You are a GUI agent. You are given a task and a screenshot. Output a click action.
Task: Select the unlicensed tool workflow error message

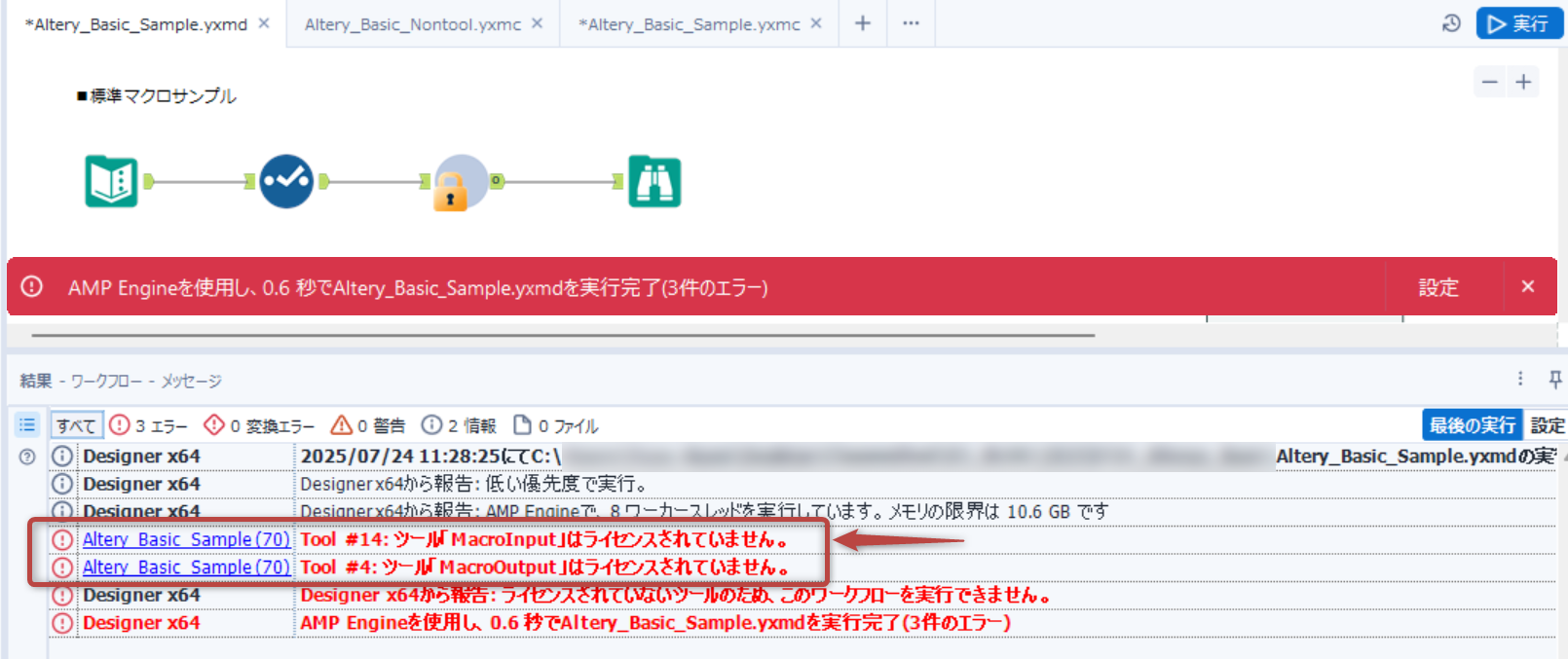[x=678, y=595]
